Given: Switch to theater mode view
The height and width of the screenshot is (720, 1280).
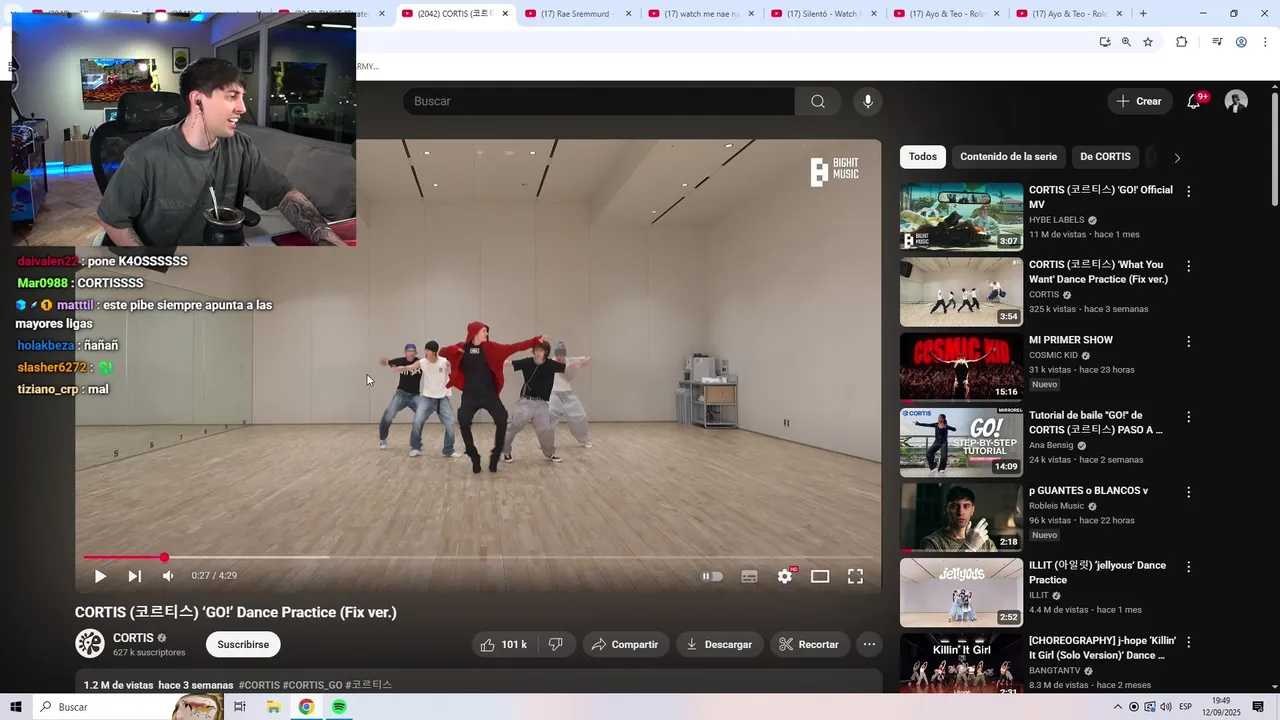Looking at the screenshot, I should coord(820,576).
